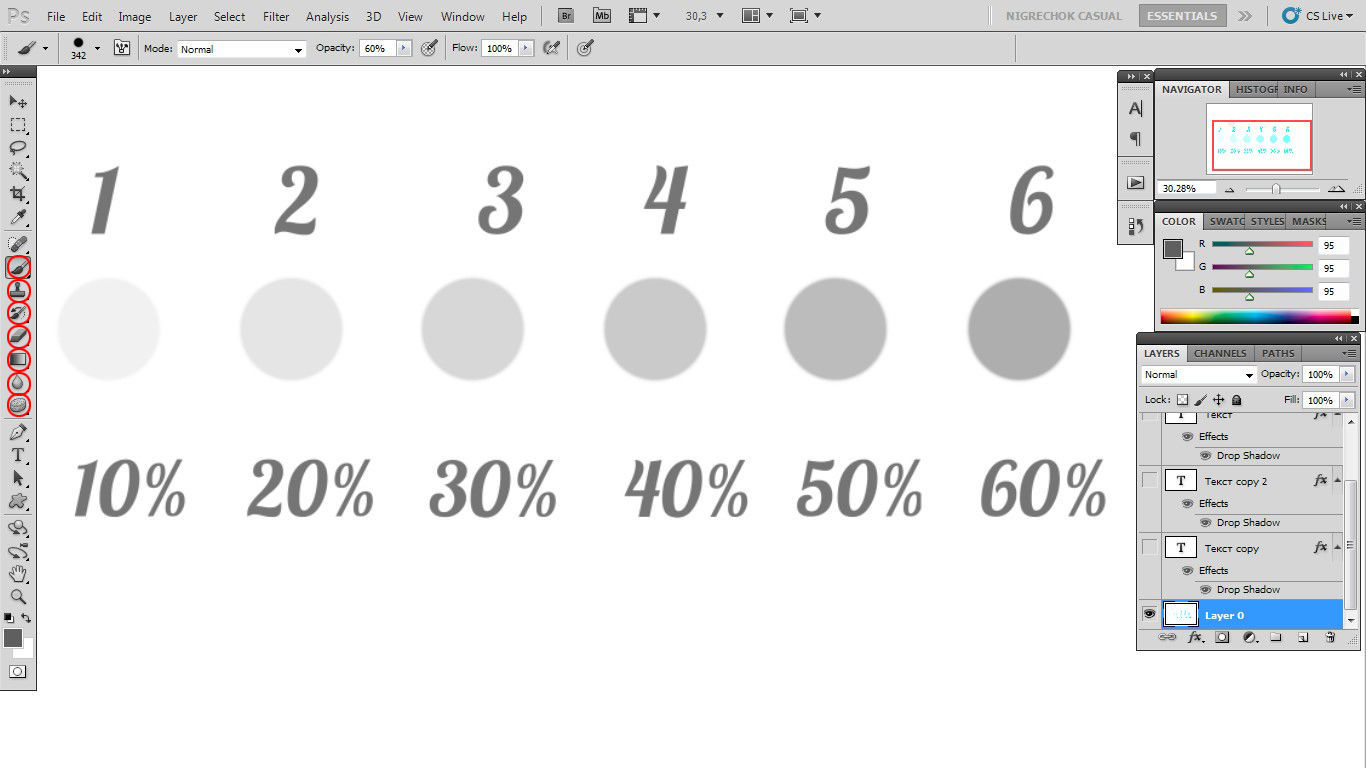Screen dimensions: 1366x768
Task: Click the Delete layer trash icon
Action: (x=1330, y=637)
